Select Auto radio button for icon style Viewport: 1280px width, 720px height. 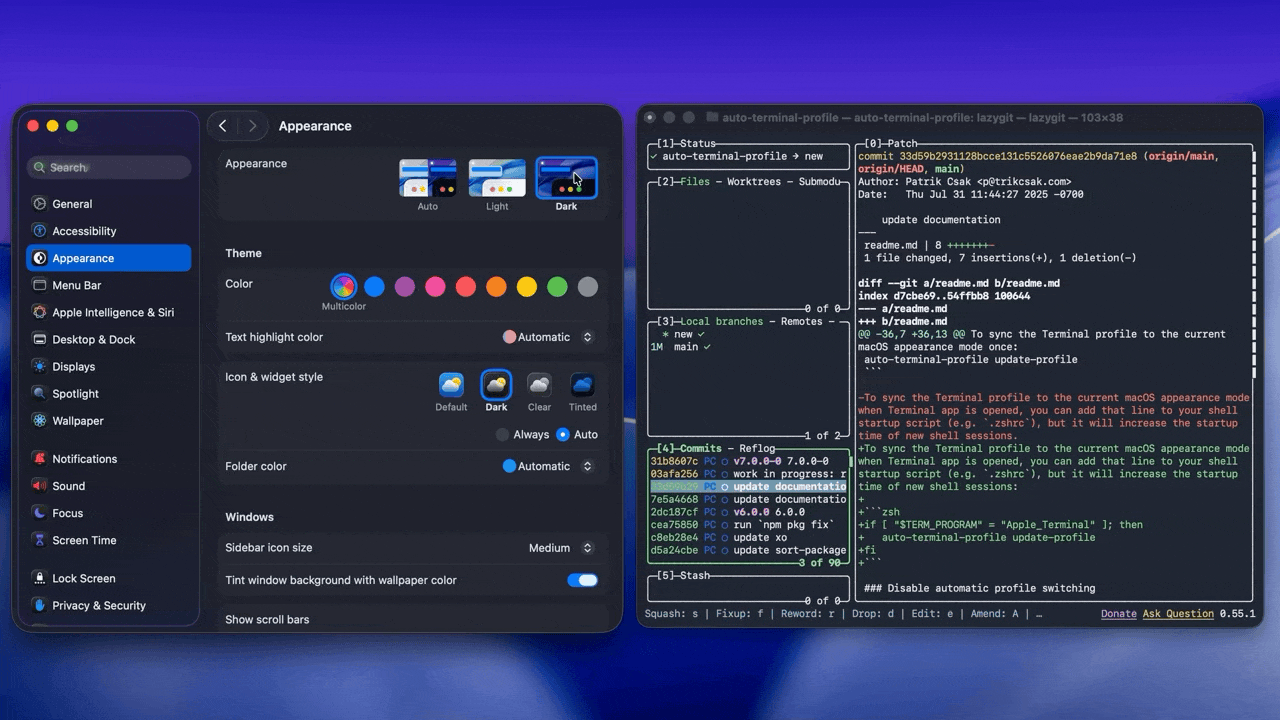[563, 435]
